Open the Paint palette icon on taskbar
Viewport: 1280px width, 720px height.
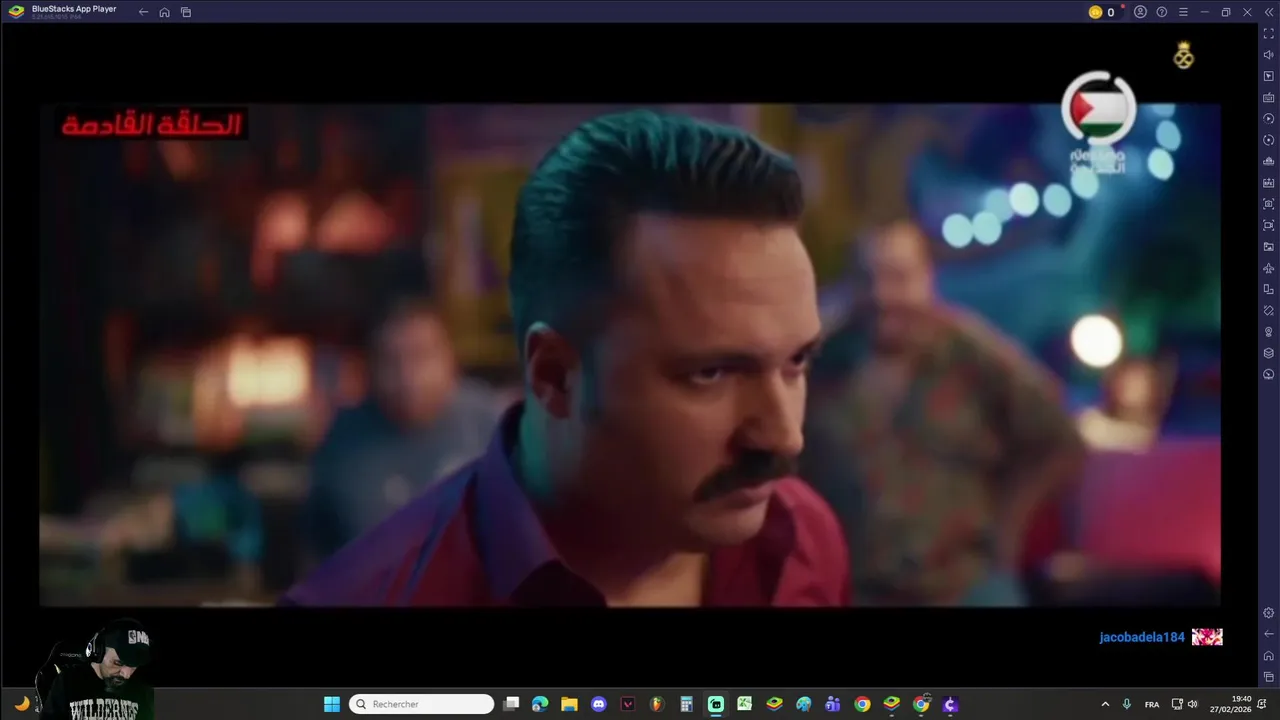coord(804,704)
